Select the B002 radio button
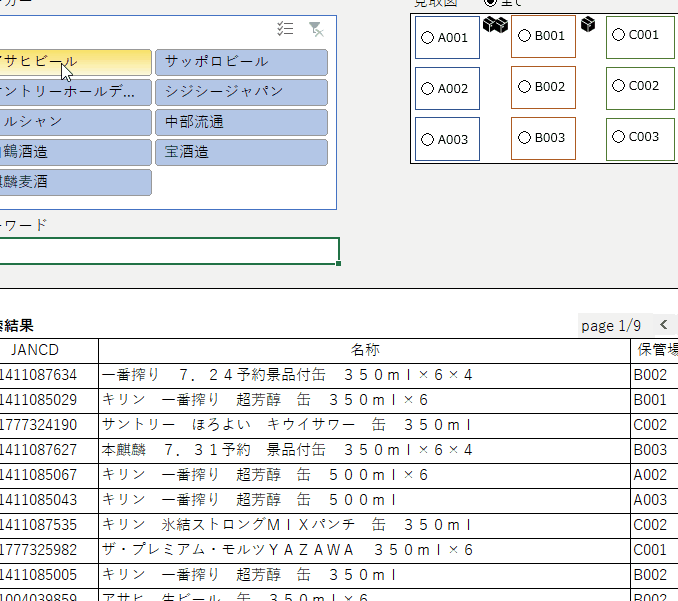This screenshot has height=601, width=678. click(x=524, y=86)
